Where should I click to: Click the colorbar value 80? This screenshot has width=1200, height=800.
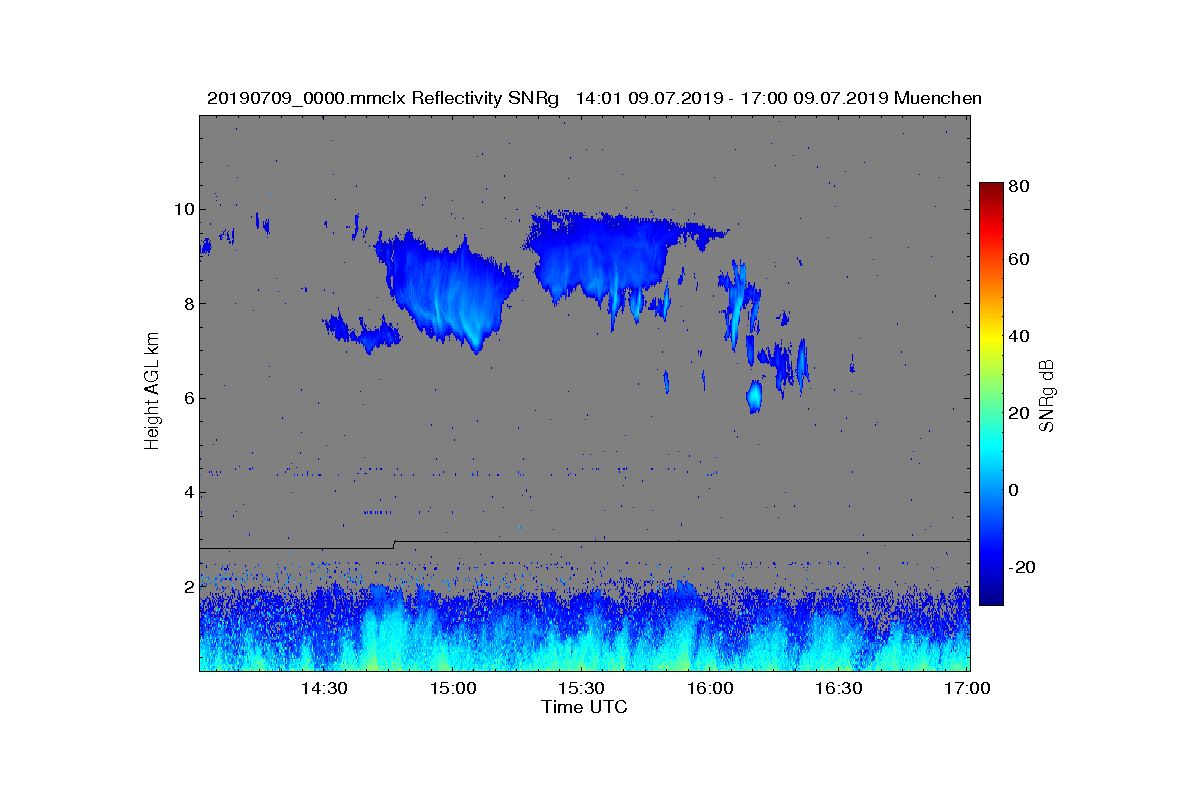coord(1020,186)
